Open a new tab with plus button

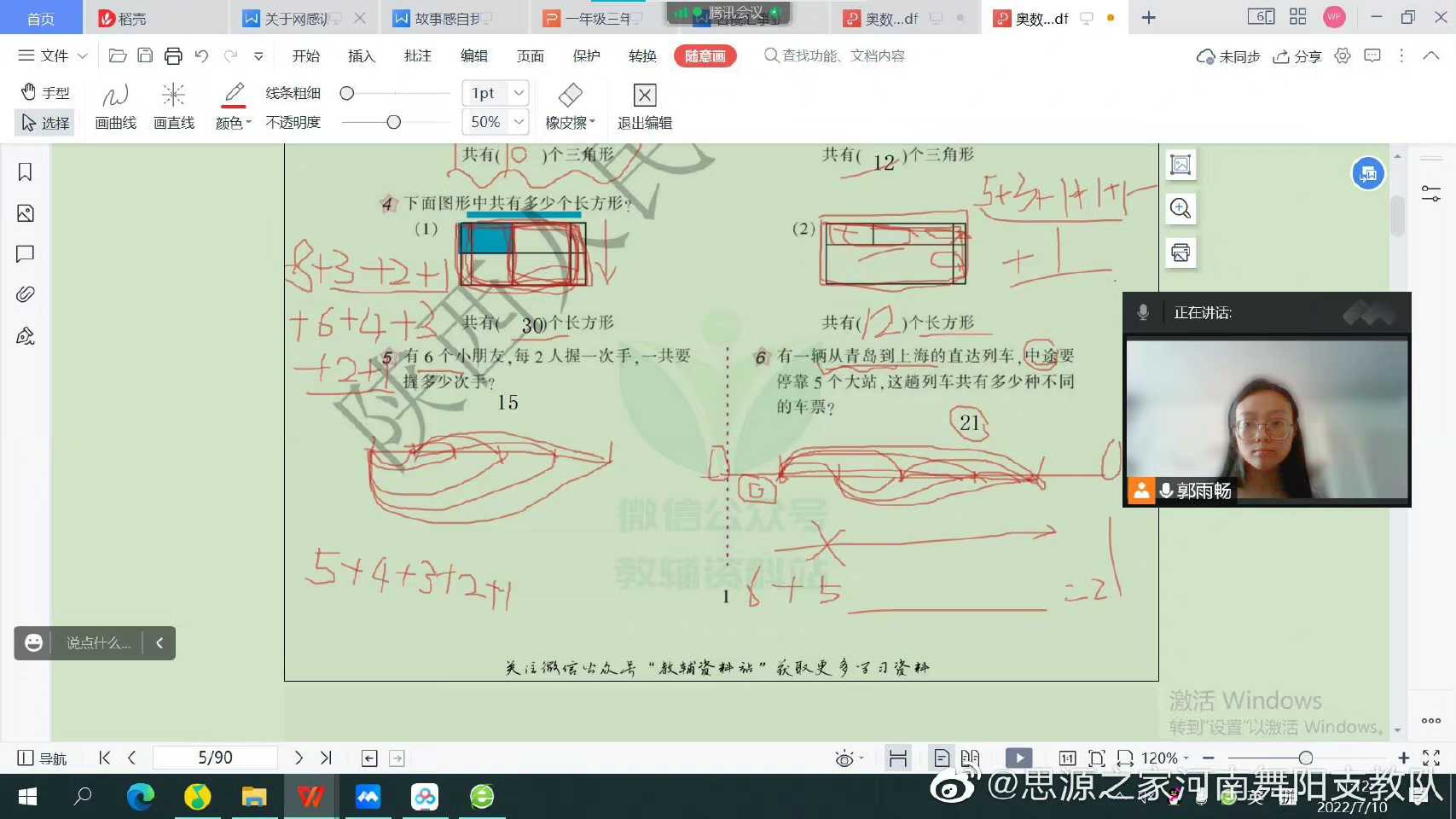tap(1149, 18)
